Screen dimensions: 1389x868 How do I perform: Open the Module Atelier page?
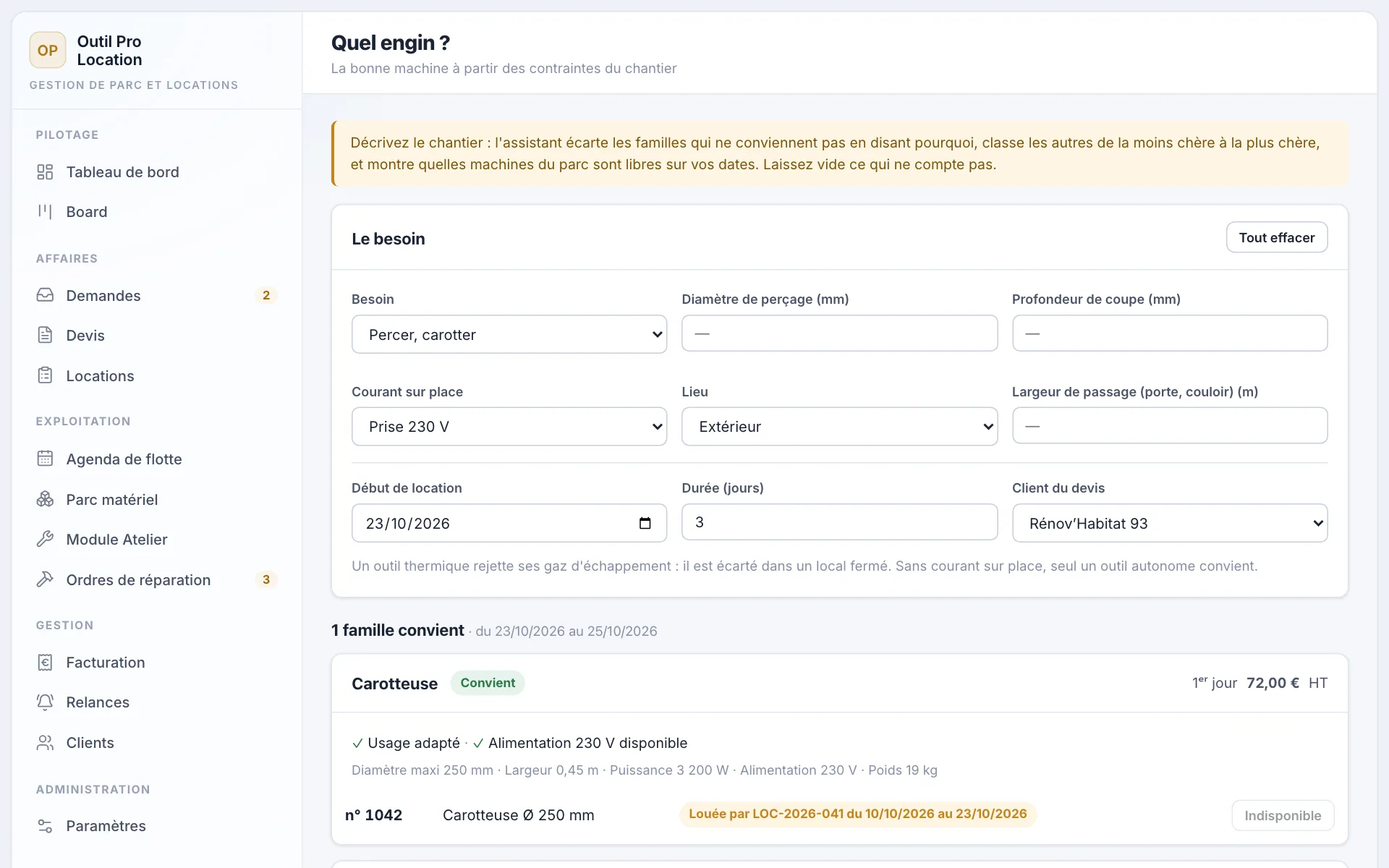156,539
